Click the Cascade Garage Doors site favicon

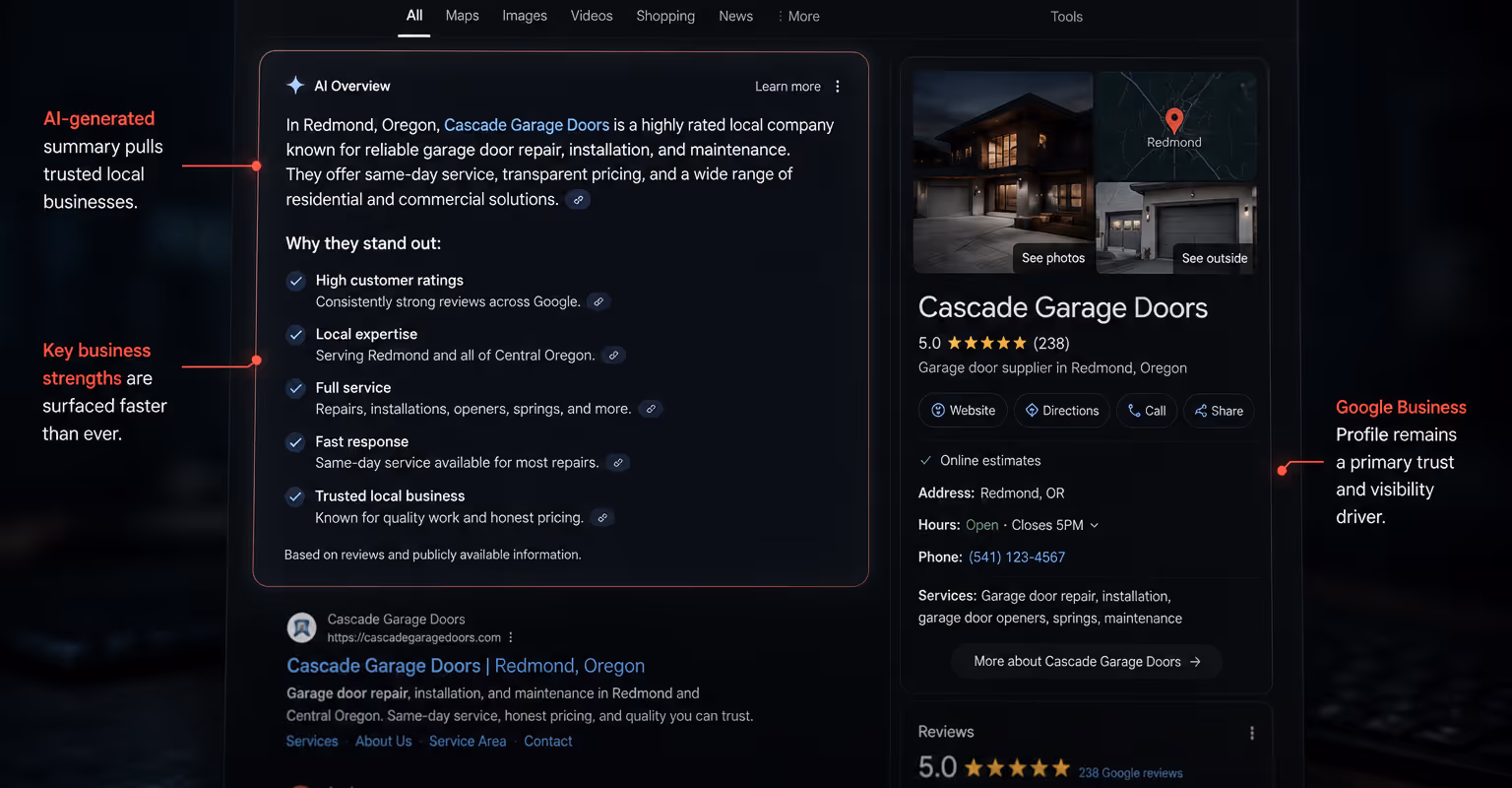pyautogui.click(x=301, y=627)
